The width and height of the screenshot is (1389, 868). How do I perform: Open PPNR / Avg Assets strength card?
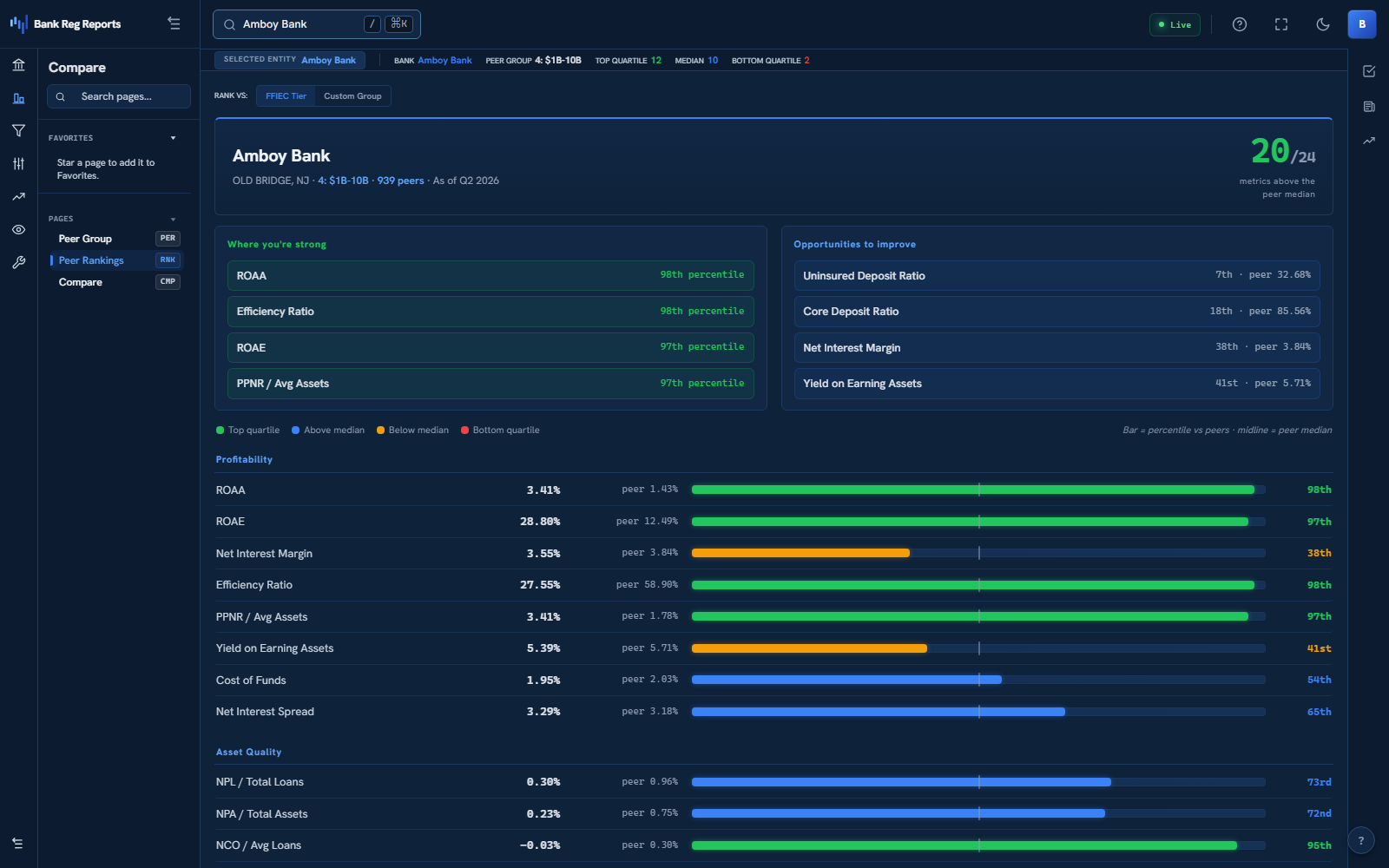[490, 384]
